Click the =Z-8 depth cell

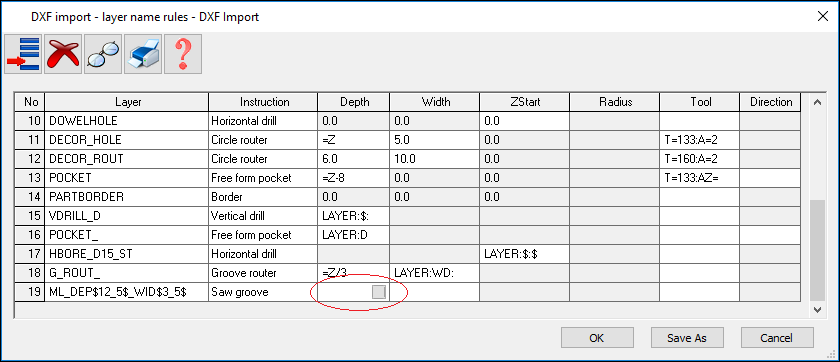pos(354,178)
